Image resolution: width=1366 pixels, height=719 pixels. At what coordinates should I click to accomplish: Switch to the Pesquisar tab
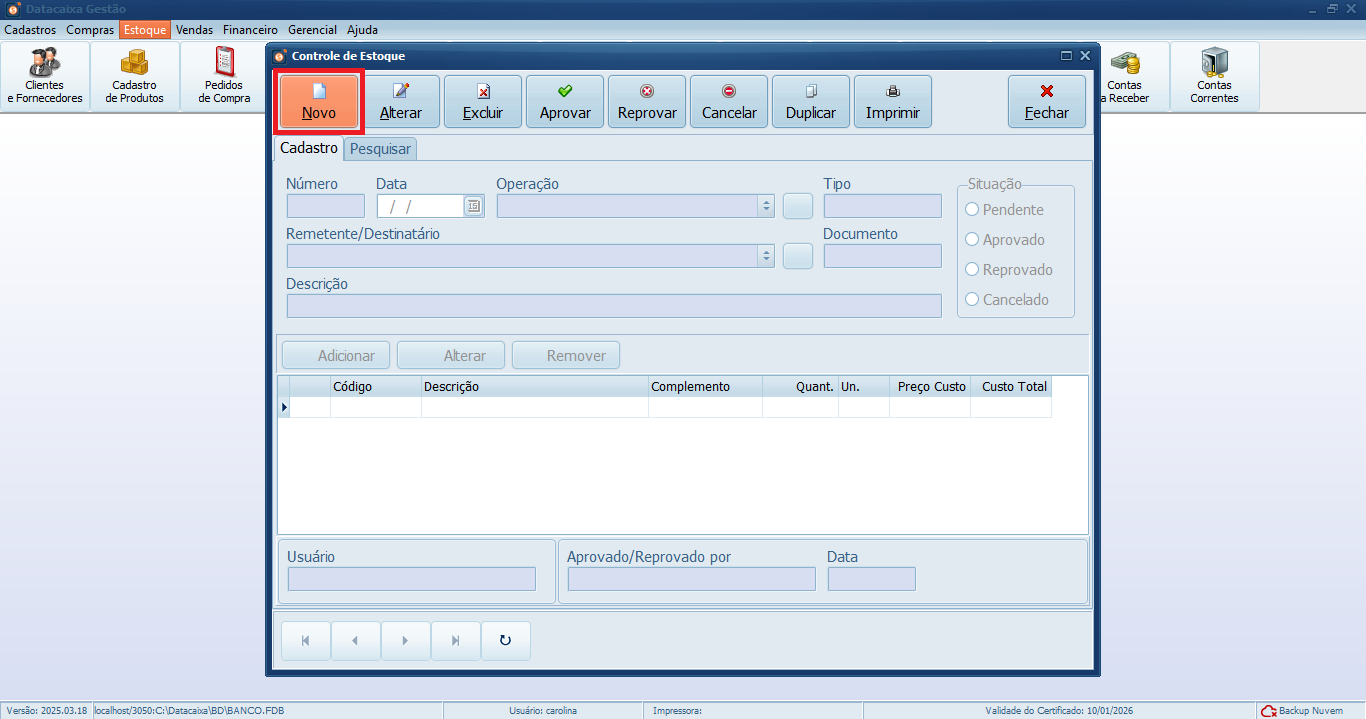point(380,149)
